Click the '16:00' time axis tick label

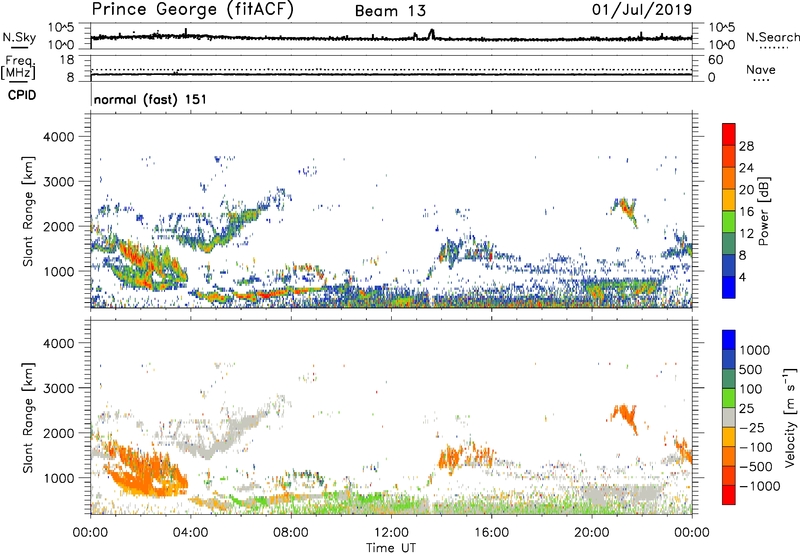click(x=491, y=533)
